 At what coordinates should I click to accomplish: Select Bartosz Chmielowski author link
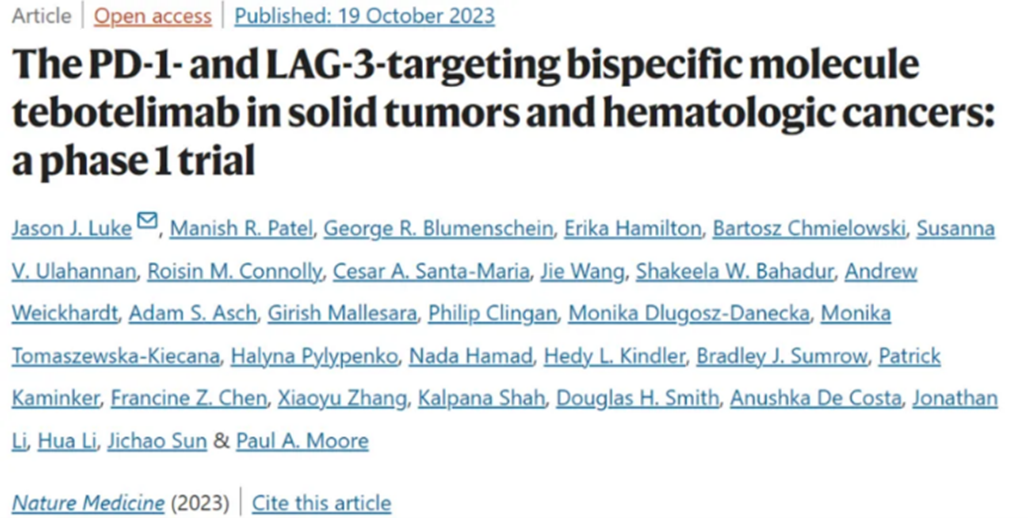tap(809, 228)
